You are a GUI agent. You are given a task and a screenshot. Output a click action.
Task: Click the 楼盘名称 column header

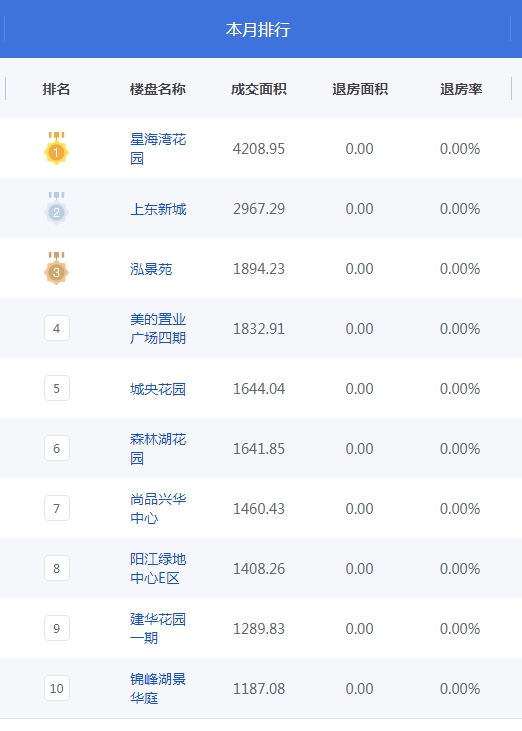(158, 89)
